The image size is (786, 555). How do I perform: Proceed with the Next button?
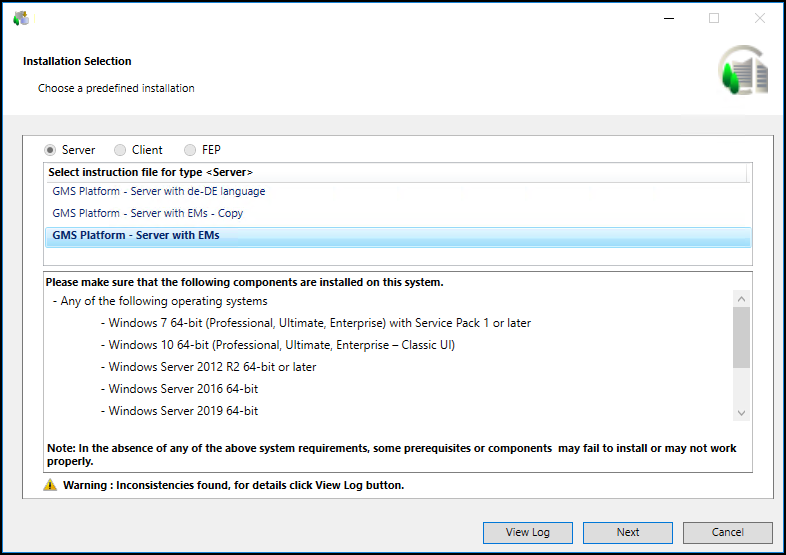pos(627,532)
